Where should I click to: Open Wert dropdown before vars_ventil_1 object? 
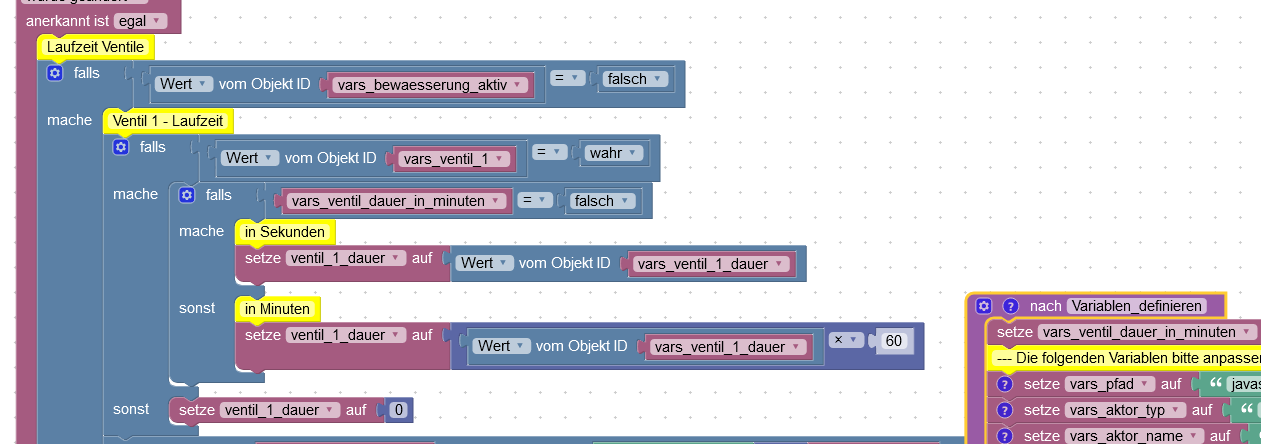point(251,158)
